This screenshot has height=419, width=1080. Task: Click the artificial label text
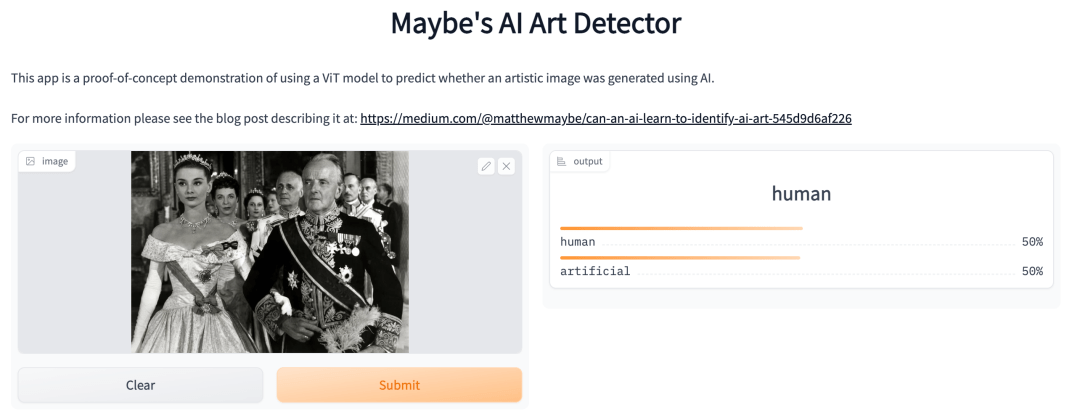point(595,272)
